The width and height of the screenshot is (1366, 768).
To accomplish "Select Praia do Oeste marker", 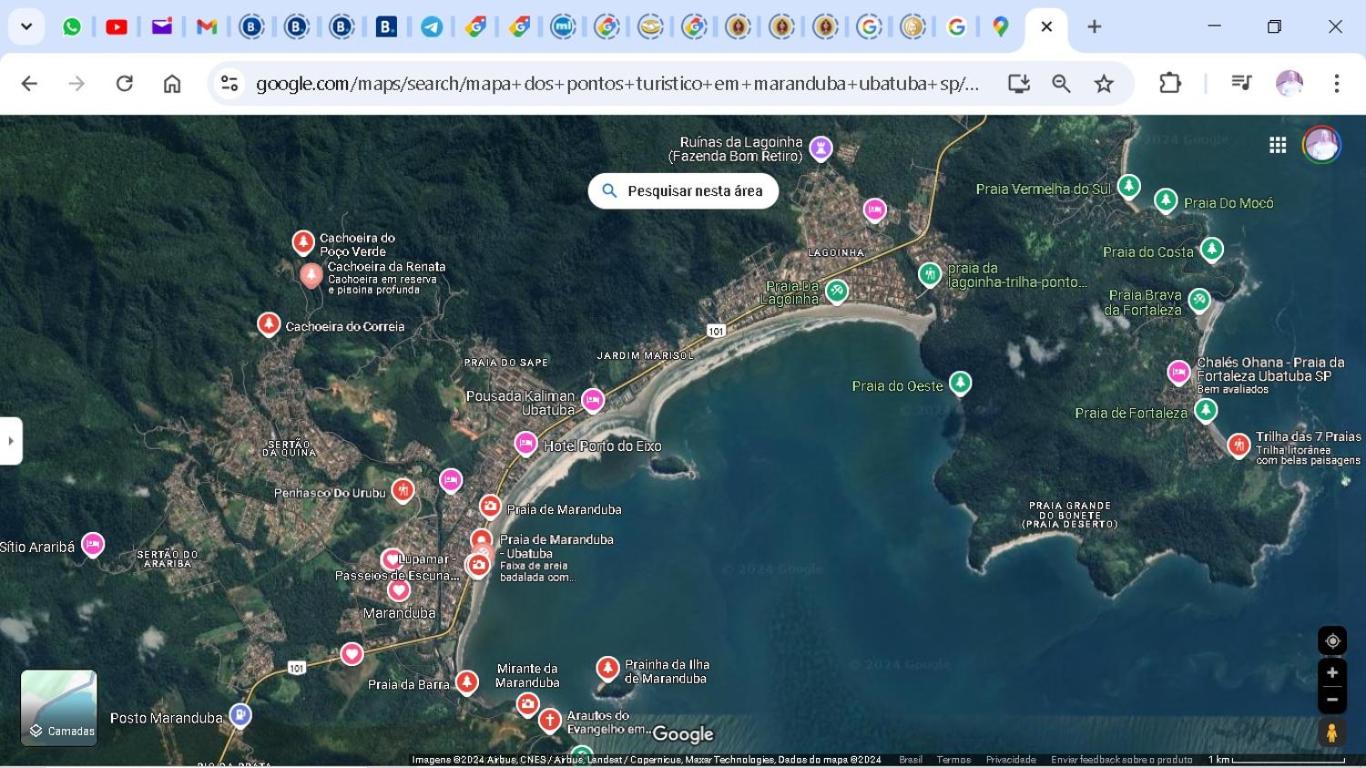I will click(x=960, y=383).
